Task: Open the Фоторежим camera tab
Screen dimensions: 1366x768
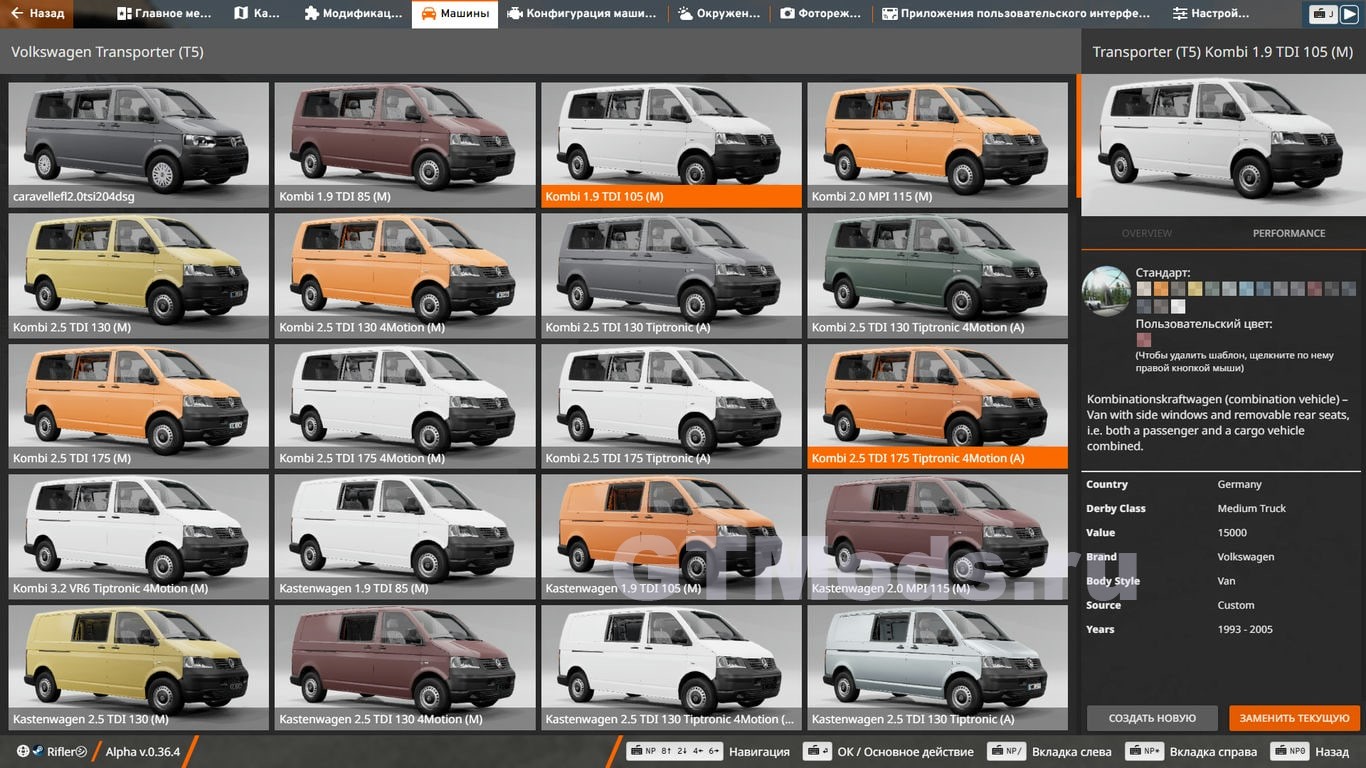Action: pos(821,14)
